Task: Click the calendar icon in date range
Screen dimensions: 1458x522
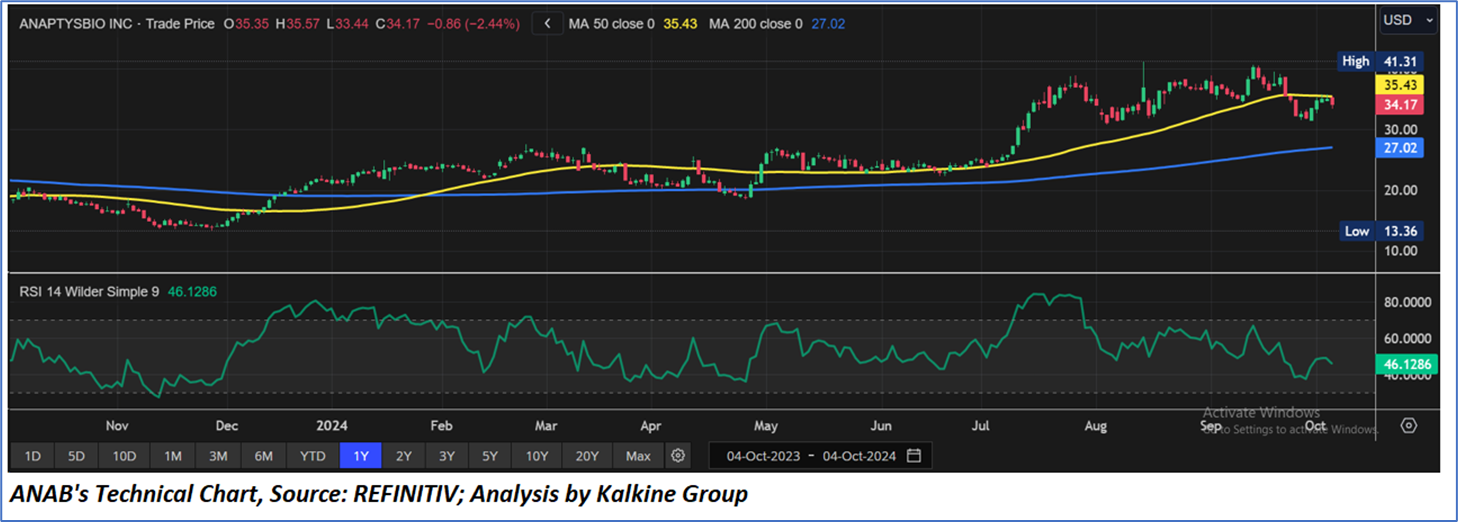Action: [x=914, y=456]
